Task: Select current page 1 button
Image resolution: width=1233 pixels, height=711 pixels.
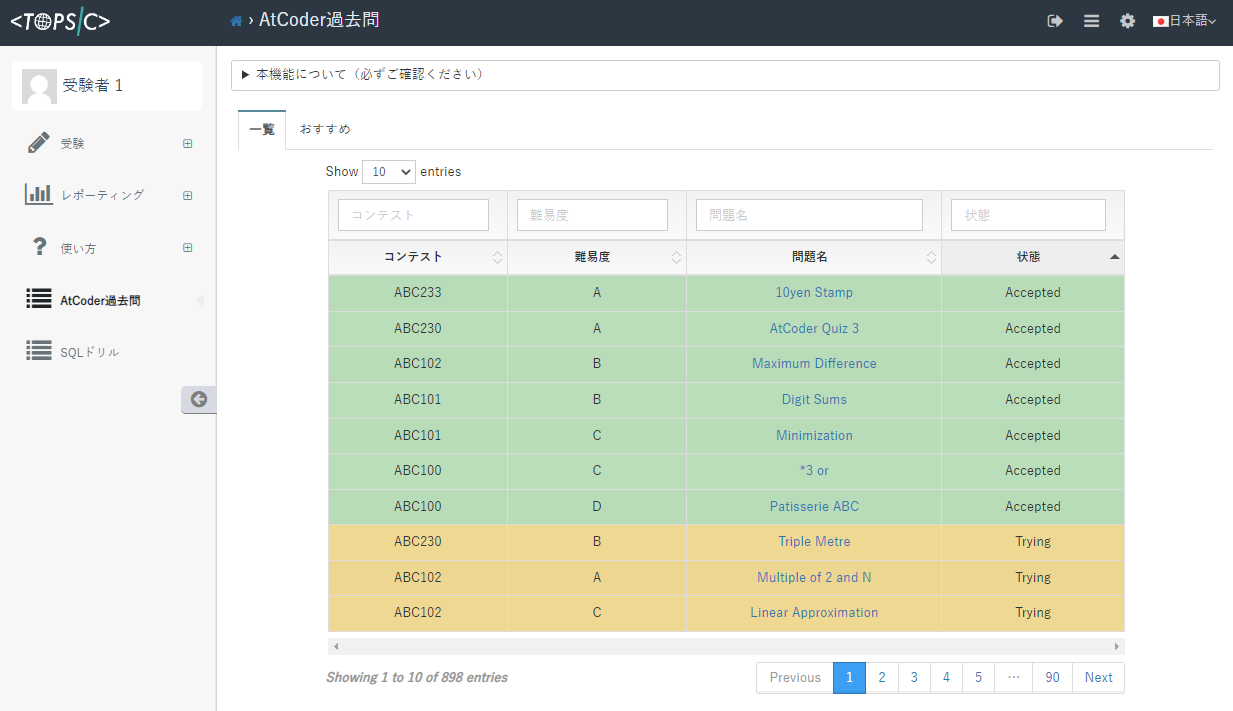Action: [849, 677]
